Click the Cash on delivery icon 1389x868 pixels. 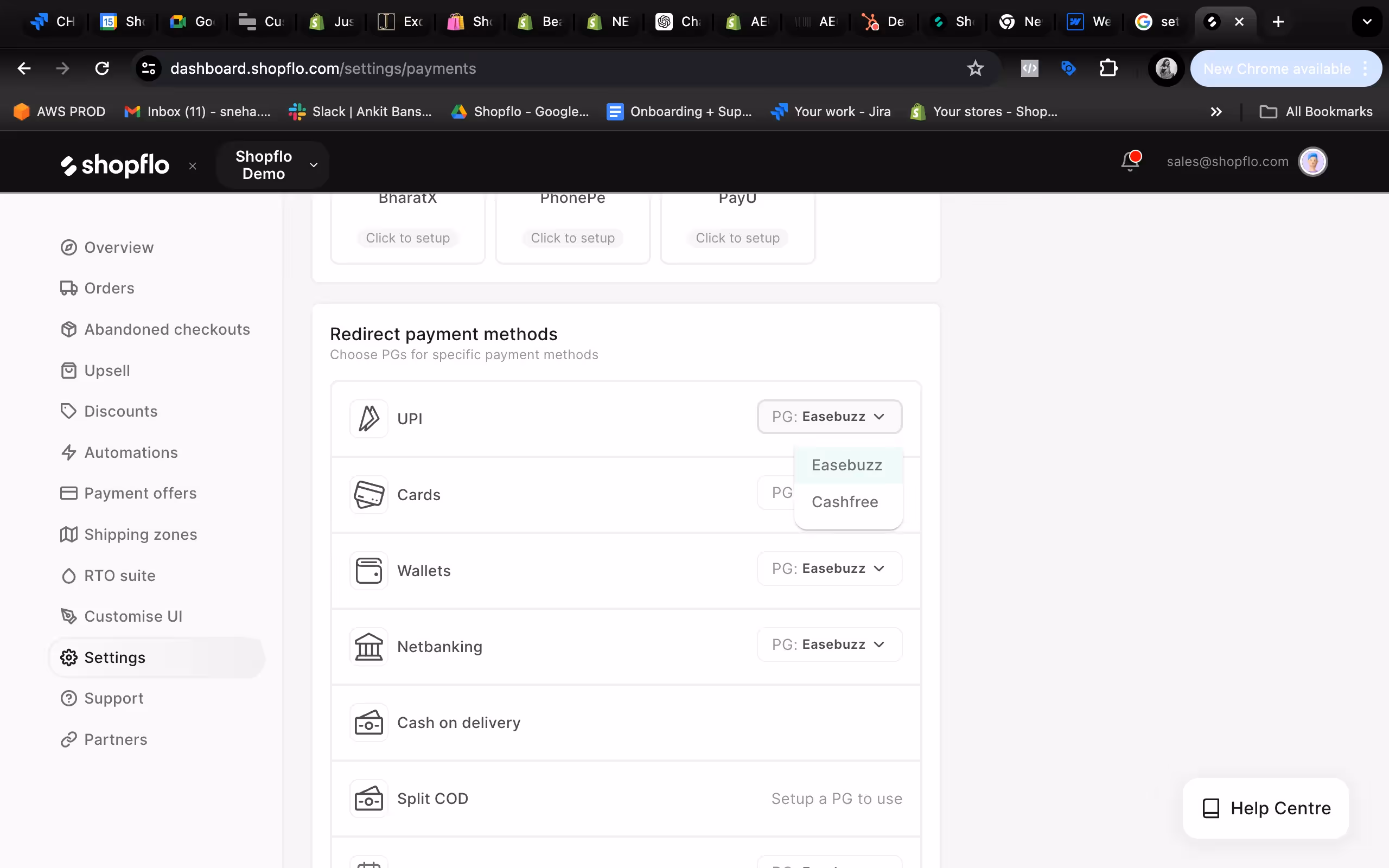[x=369, y=722]
